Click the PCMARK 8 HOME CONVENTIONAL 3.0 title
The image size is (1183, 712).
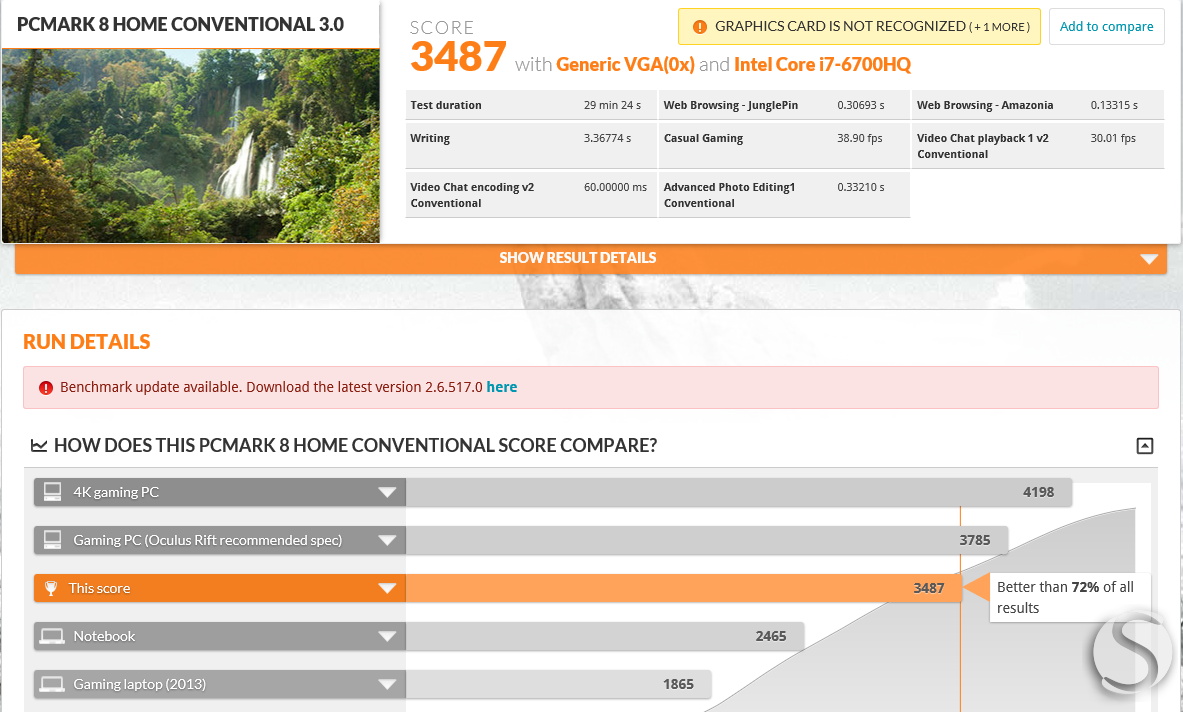[x=180, y=25]
